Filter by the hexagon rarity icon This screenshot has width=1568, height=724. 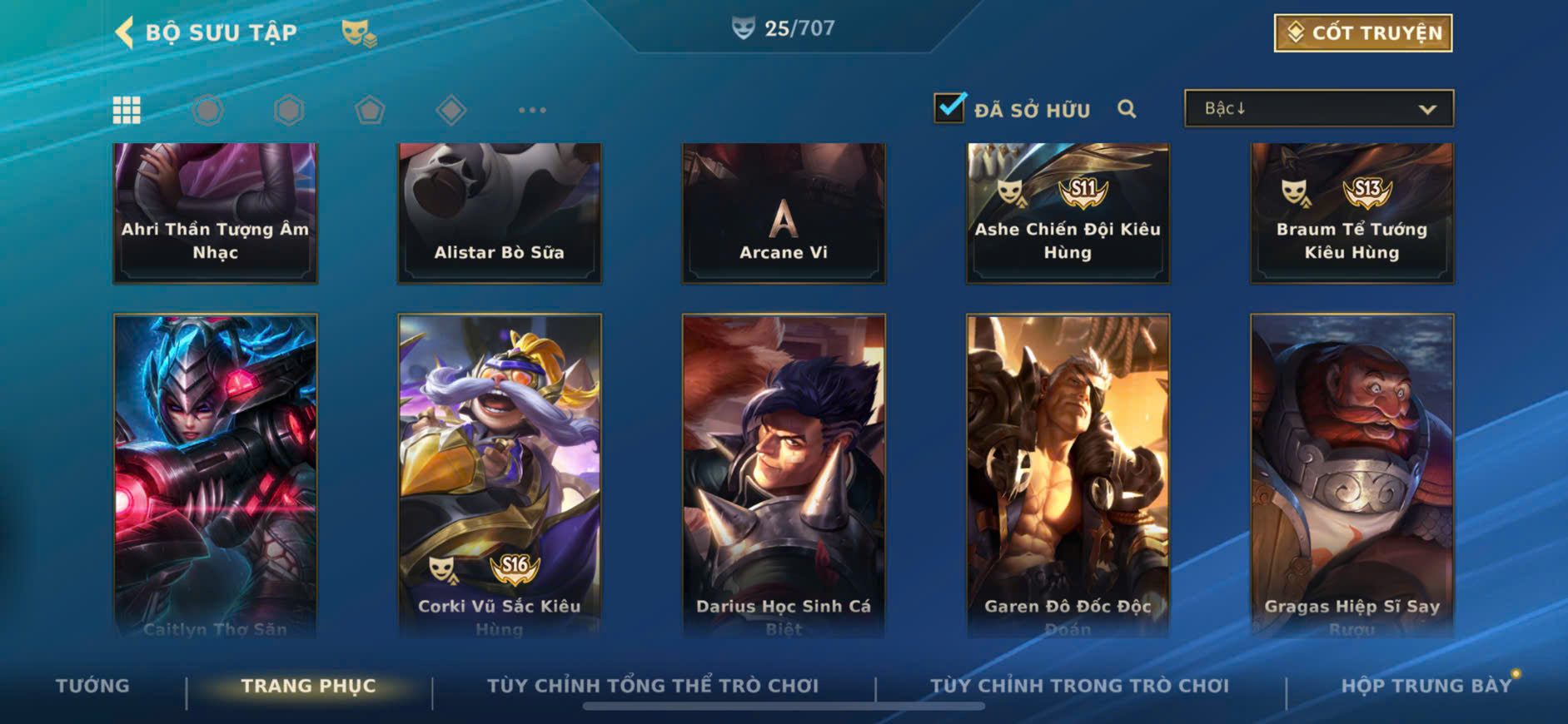289,110
